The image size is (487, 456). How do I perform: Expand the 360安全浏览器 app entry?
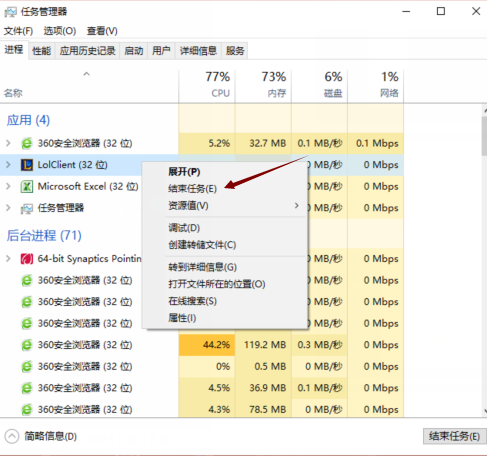[x=8, y=143]
